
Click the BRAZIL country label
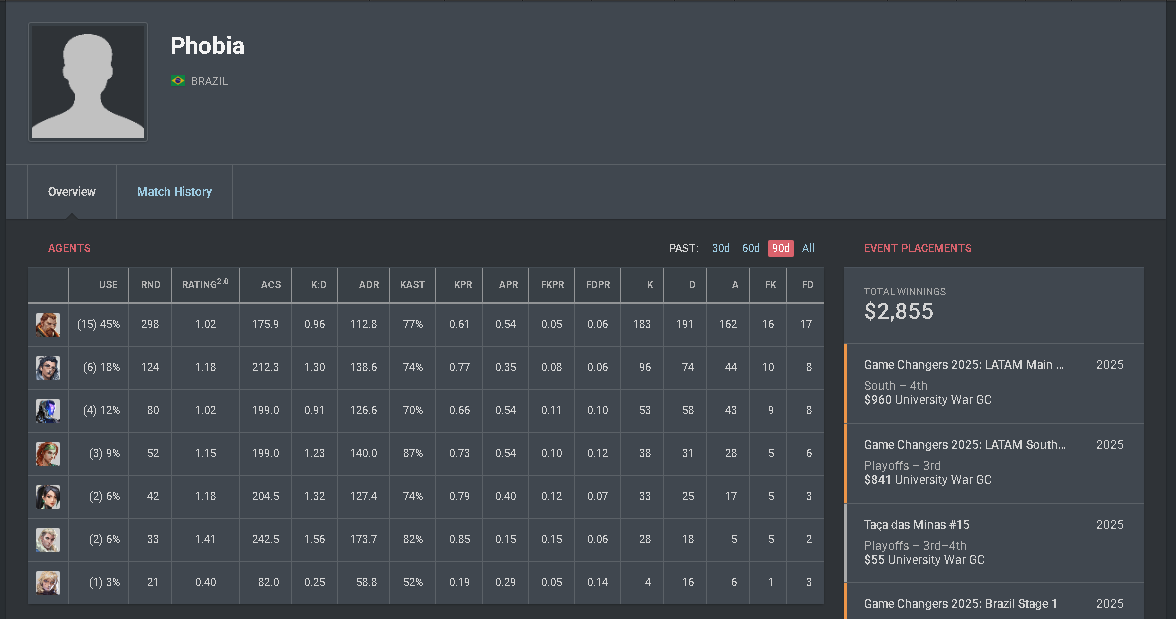[209, 81]
